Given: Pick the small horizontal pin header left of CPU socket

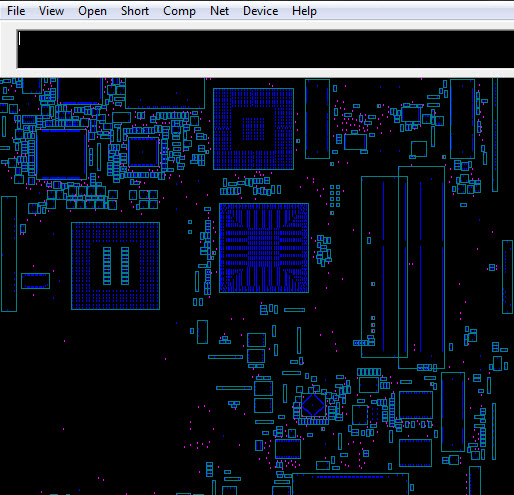Looking at the screenshot, I should point(35,281).
